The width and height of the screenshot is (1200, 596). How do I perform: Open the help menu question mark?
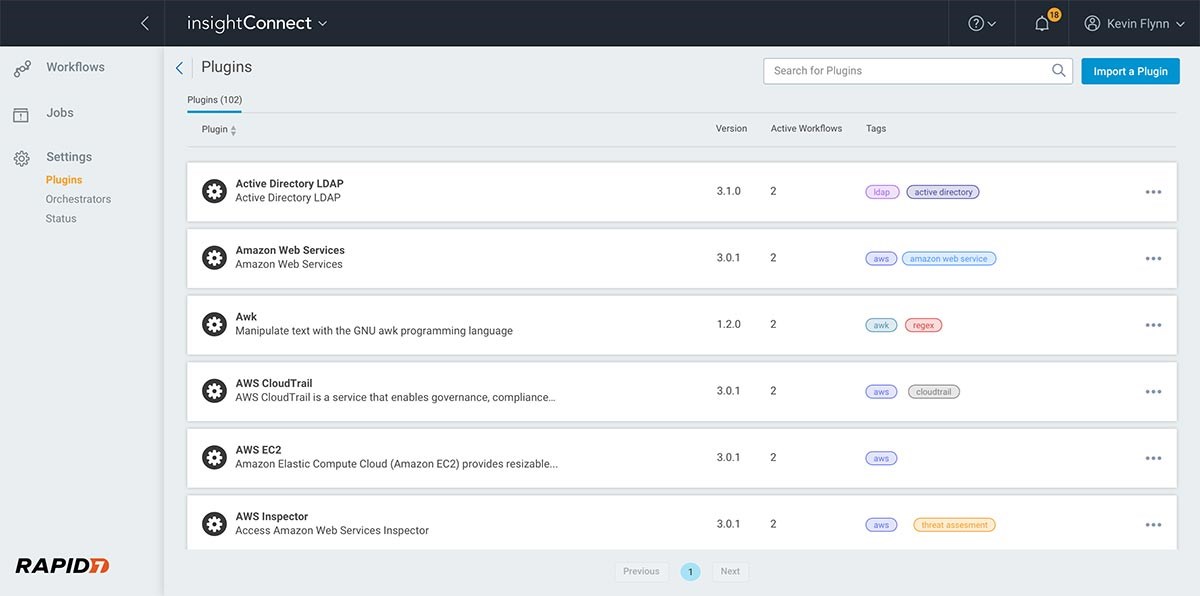pos(982,23)
